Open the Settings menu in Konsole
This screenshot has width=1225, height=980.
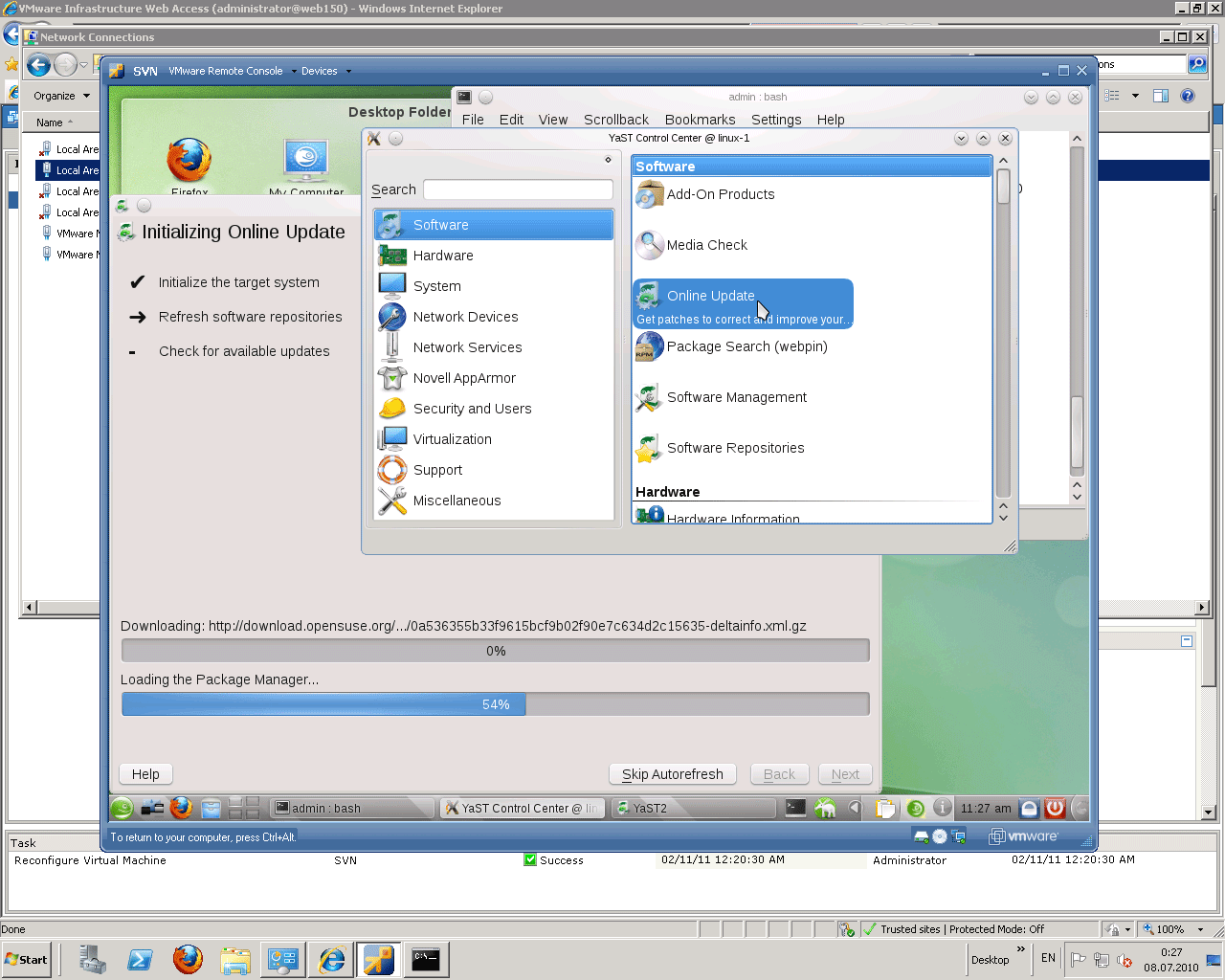776,120
